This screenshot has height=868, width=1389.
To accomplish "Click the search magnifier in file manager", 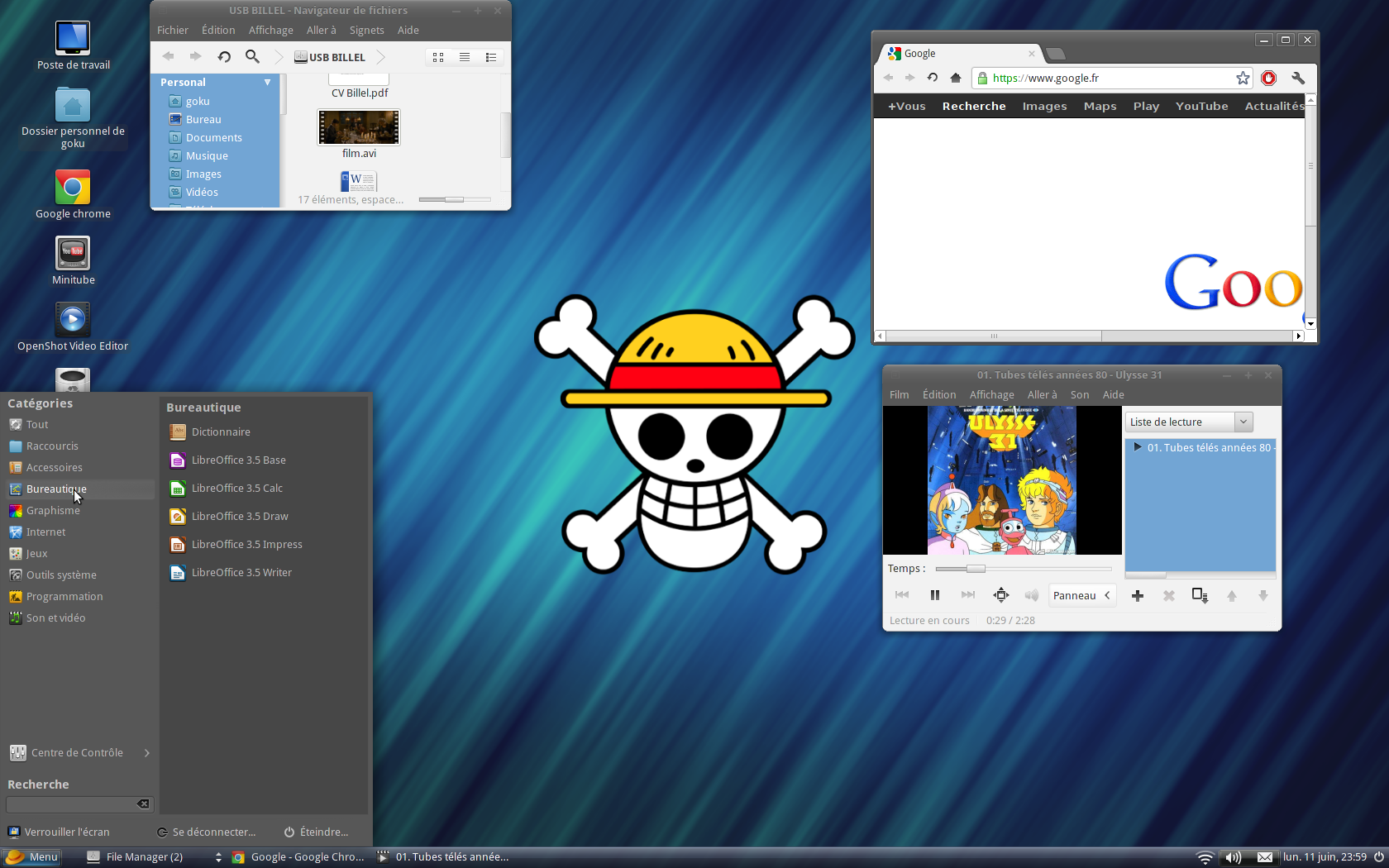I will (x=252, y=57).
